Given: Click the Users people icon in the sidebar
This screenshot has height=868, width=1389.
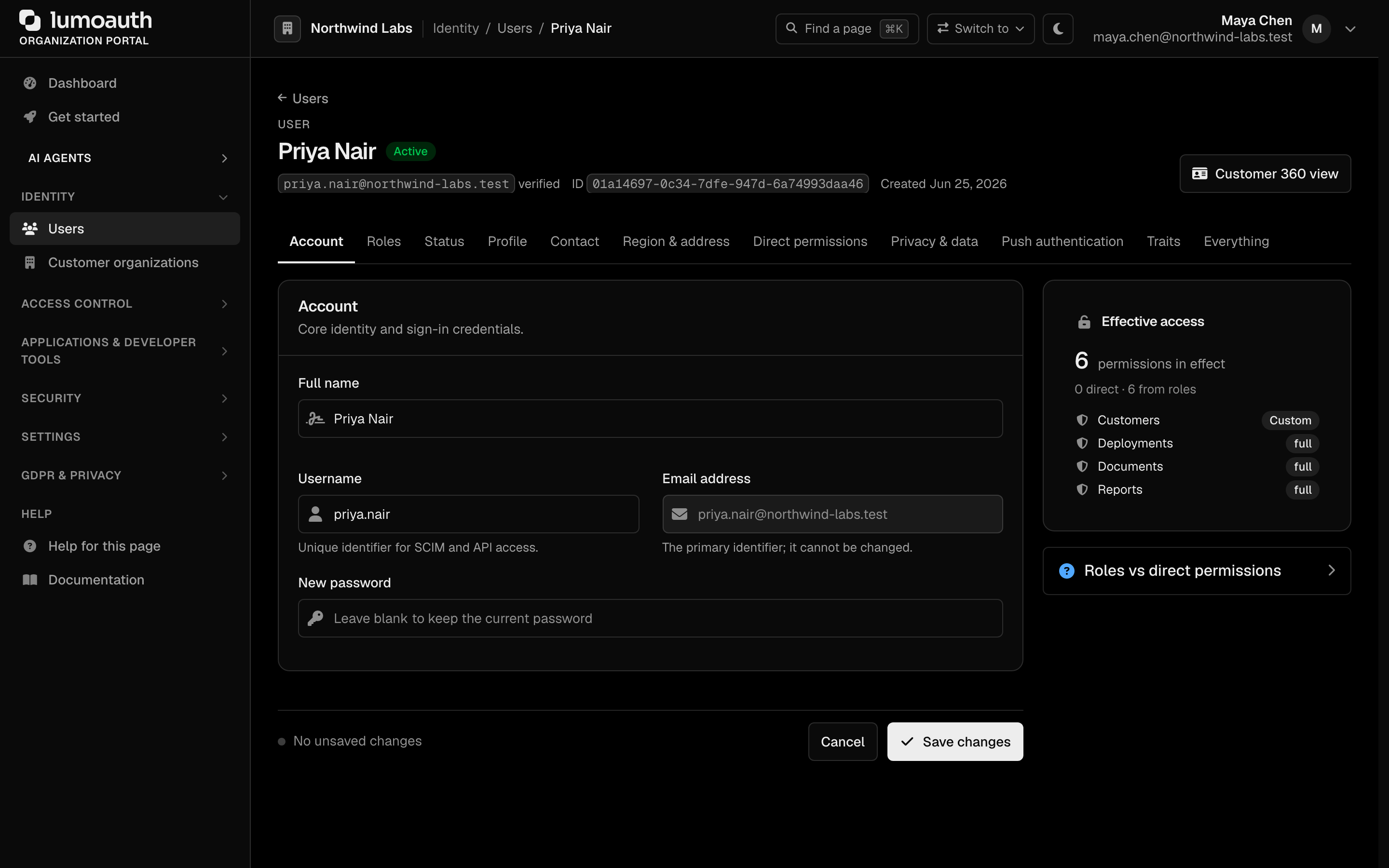Looking at the screenshot, I should click(x=30, y=229).
